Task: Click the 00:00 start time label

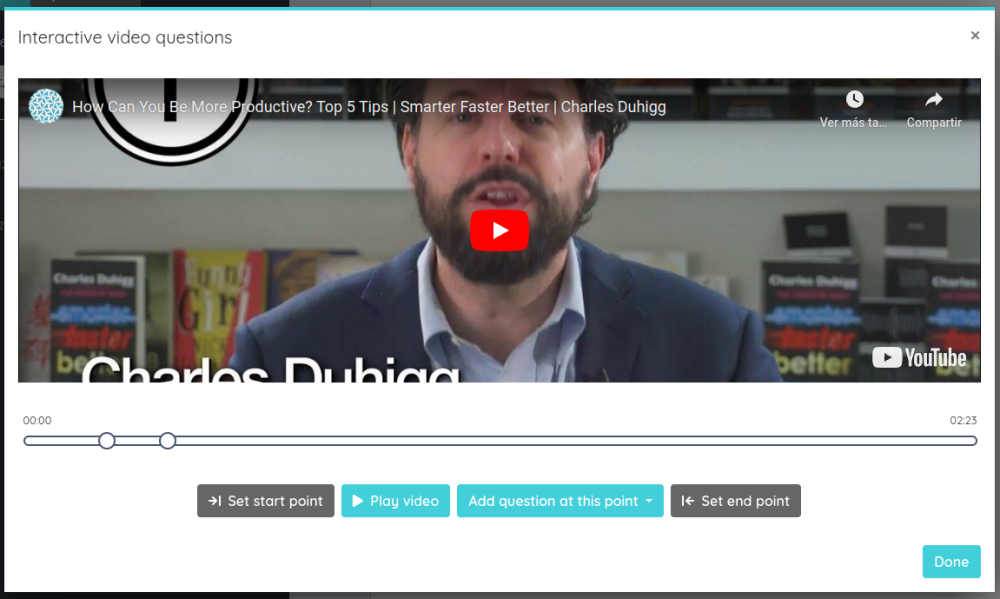Action: [x=37, y=420]
